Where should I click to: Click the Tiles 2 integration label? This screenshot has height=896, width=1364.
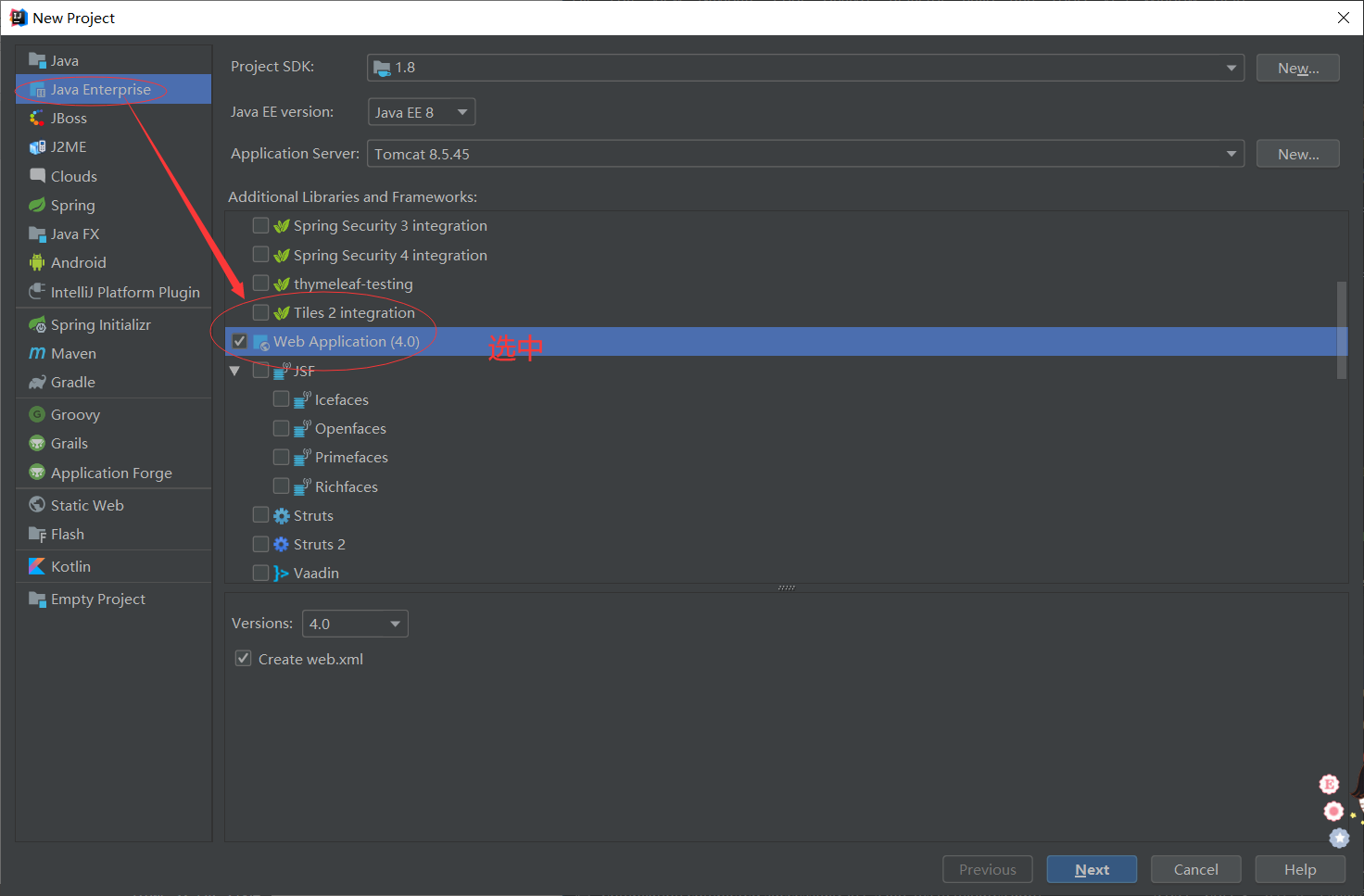coord(354,312)
